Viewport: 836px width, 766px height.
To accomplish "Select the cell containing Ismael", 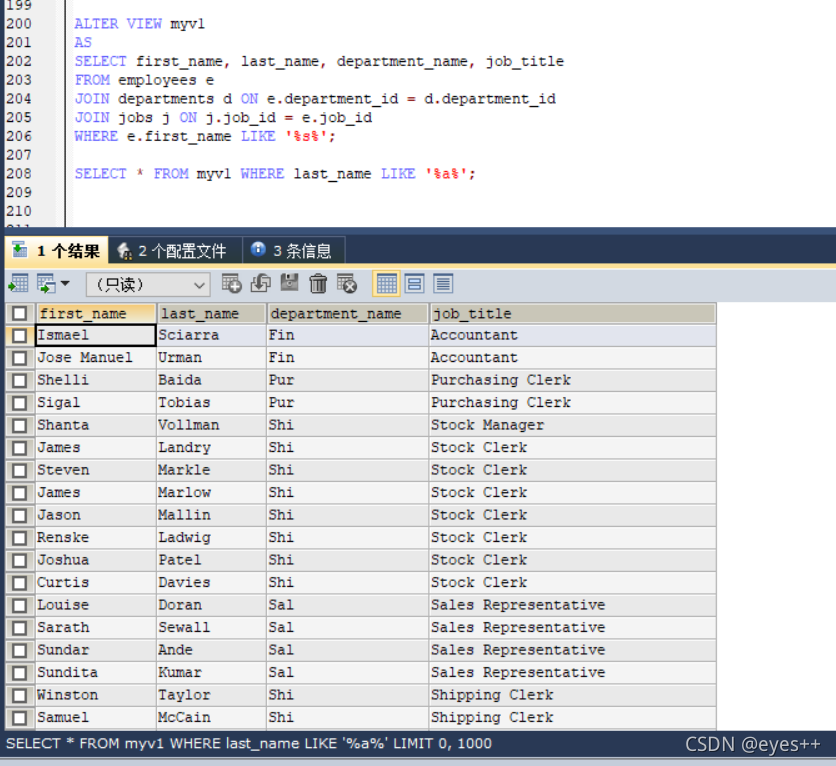I will coord(95,335).
